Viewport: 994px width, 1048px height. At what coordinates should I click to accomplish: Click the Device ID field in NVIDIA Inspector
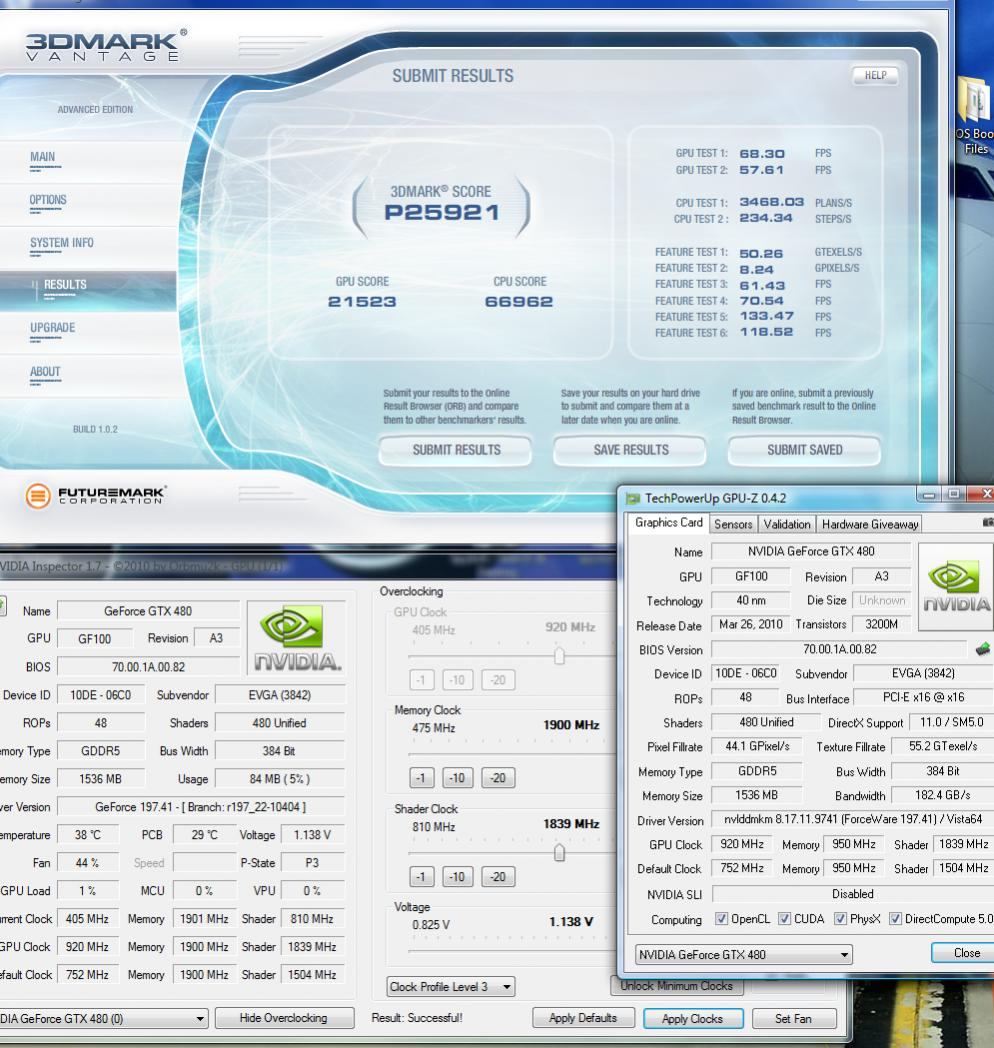(x=100, y=695)
